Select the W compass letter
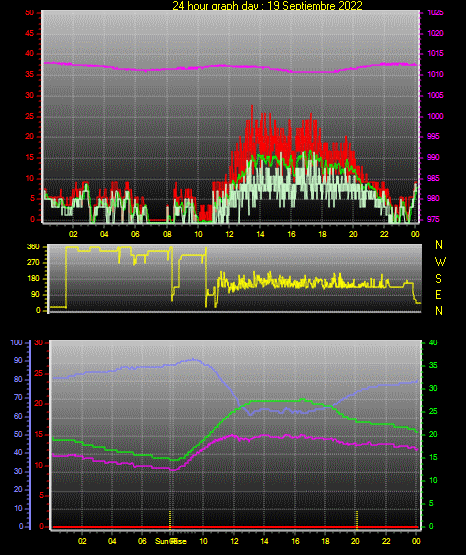Image resolution: width=466 pixels, height=555 pixels. tap(440, 262)
